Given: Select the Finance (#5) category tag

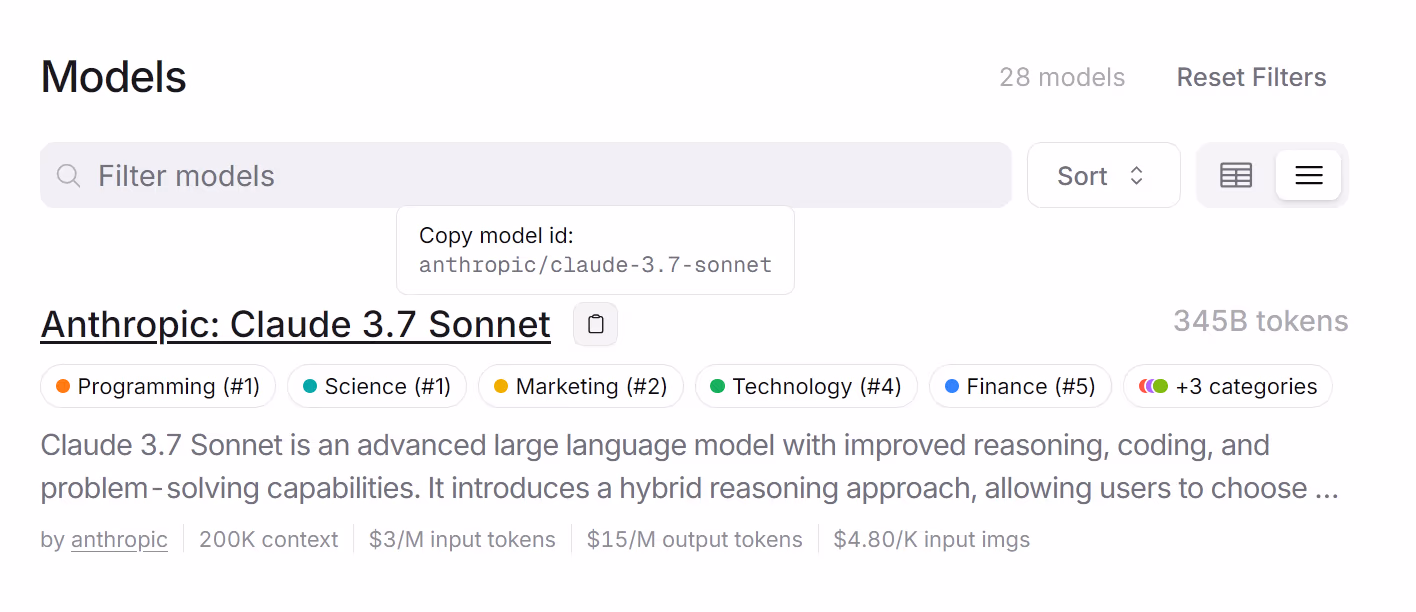Looking at the screenshot, I should pos(1020,386).
